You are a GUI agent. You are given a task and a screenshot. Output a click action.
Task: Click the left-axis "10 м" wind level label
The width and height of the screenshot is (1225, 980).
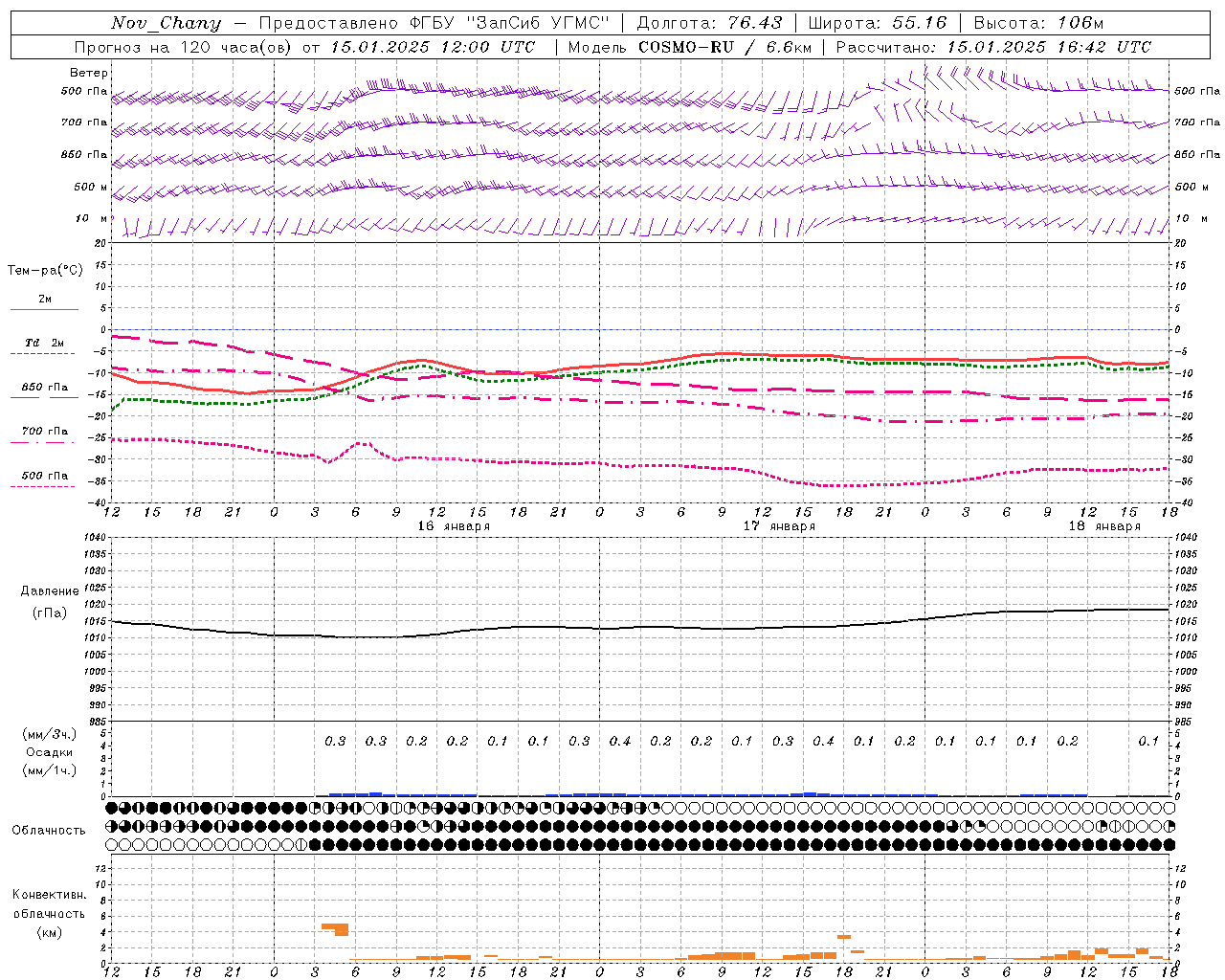(92, 218)
